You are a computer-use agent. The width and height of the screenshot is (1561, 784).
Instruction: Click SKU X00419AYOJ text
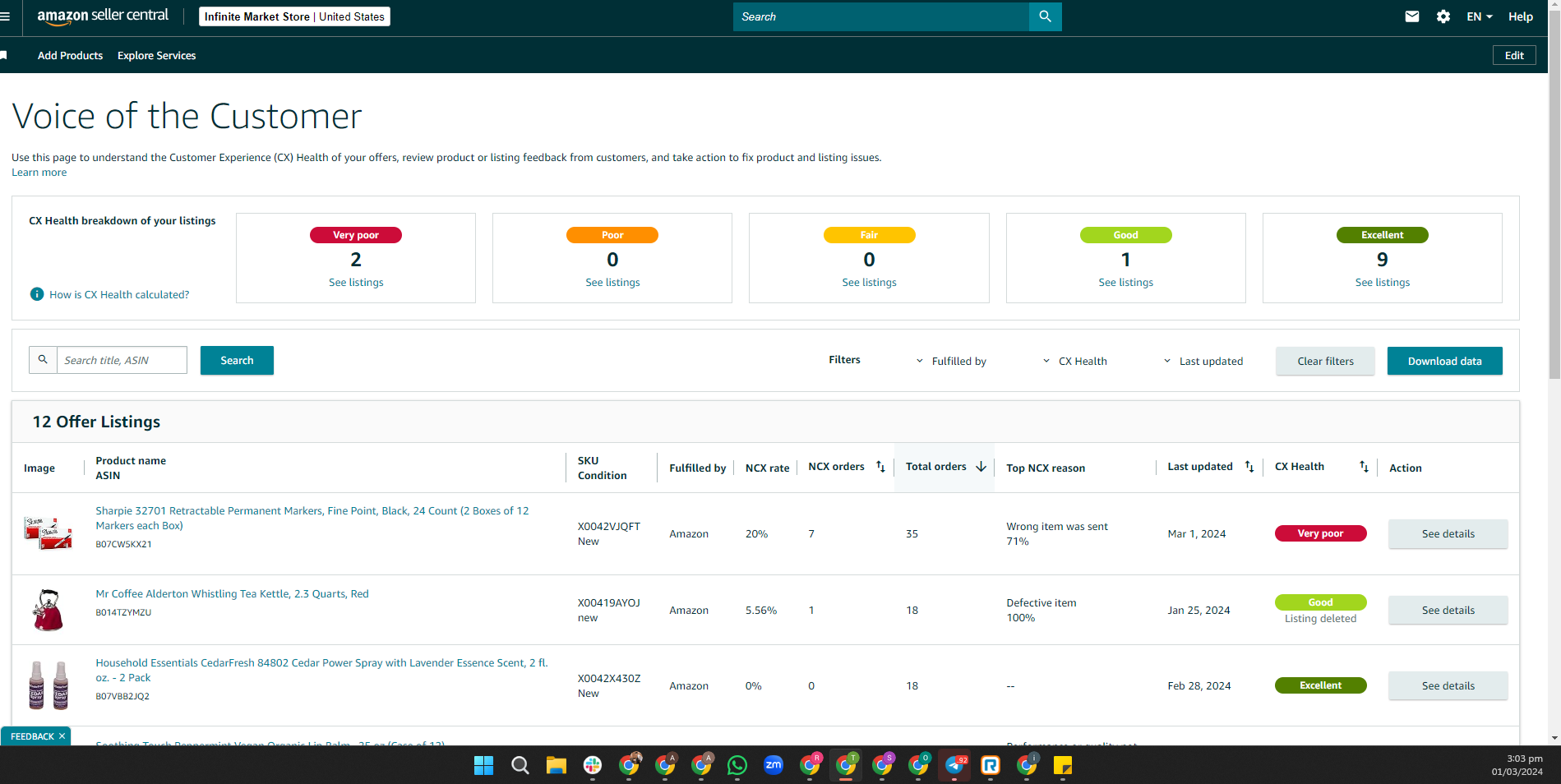(608, 602)
